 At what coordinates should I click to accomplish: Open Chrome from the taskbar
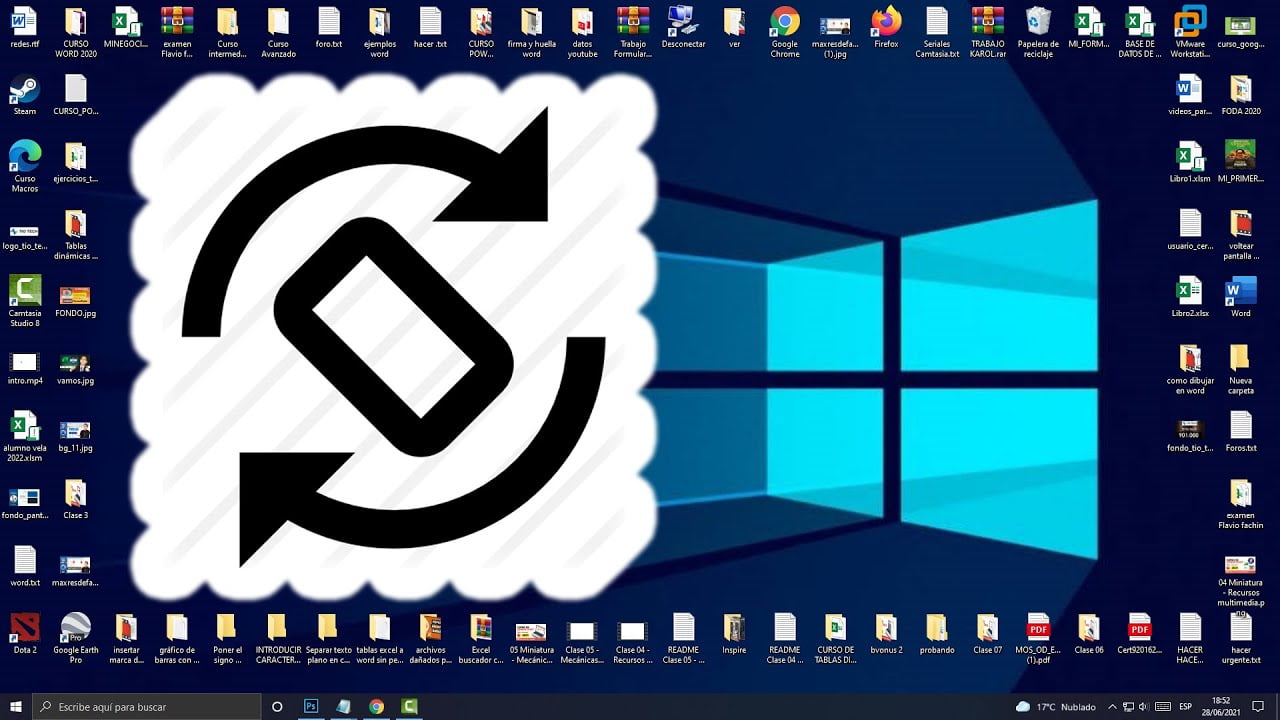click(376, 706)
